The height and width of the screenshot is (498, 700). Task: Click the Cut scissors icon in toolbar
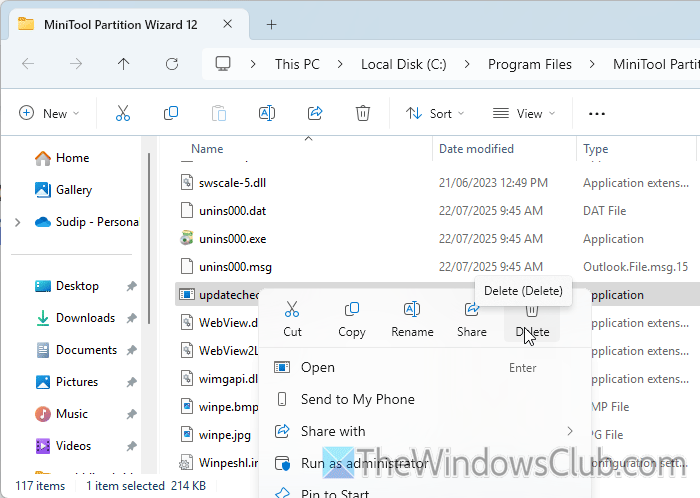pos(123,114)
